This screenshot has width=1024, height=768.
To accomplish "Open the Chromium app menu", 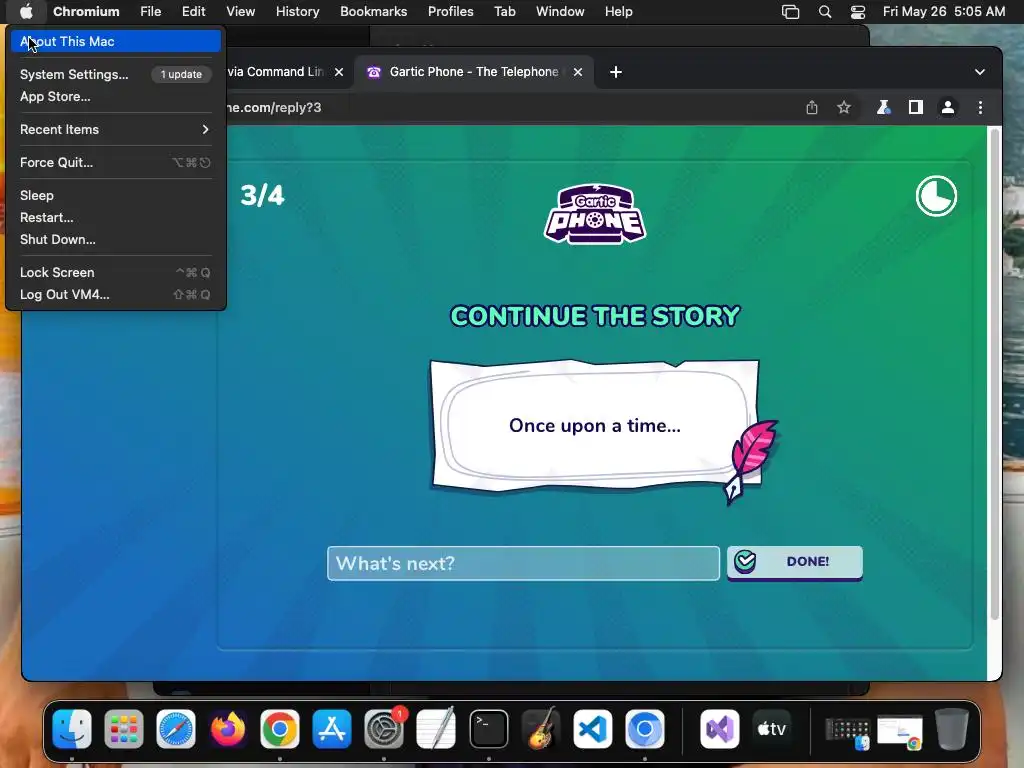I will (x=86, y=11).
